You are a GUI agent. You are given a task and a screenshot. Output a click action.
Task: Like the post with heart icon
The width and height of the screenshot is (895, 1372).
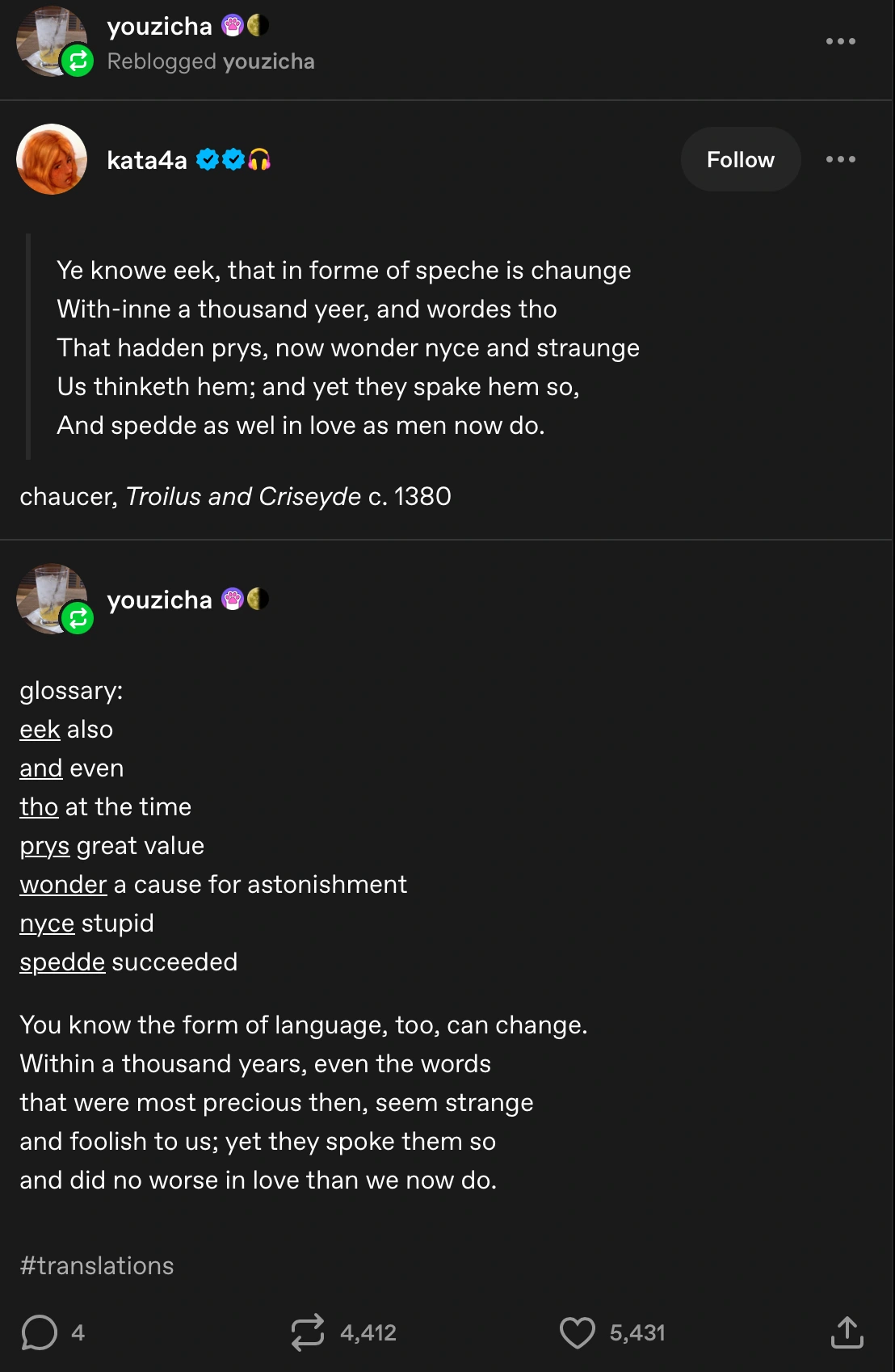click(577, 1332)
